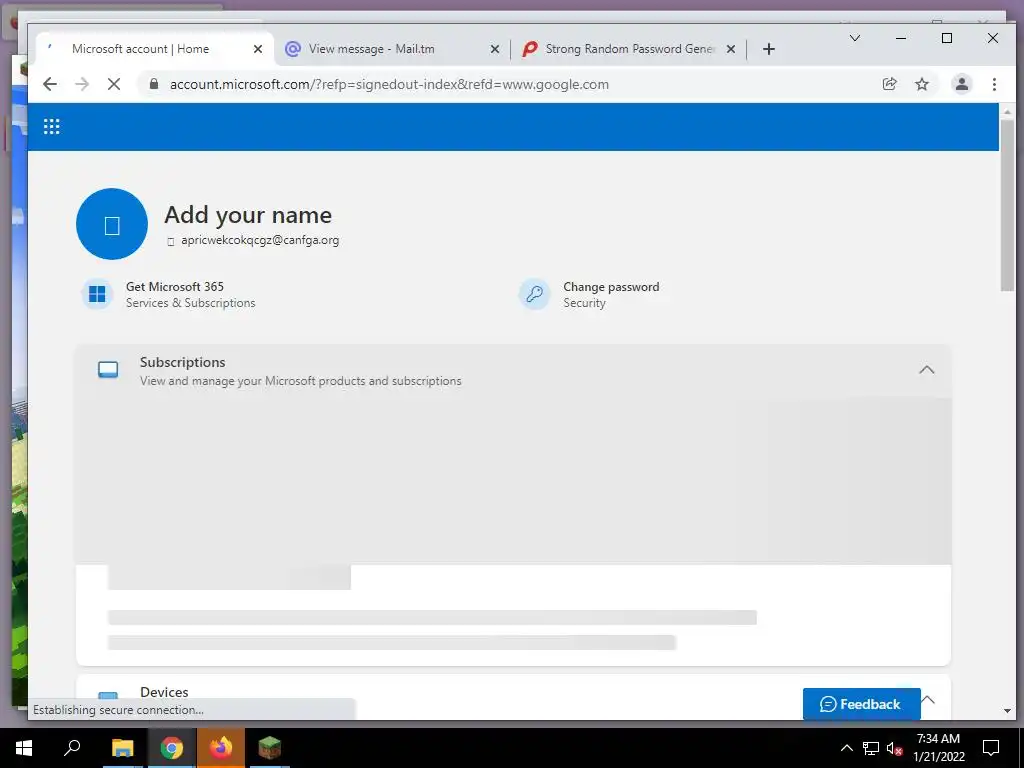Screen dimensions: 1024x768
Task: Share this page via the share icon
Action: [889, 84]
